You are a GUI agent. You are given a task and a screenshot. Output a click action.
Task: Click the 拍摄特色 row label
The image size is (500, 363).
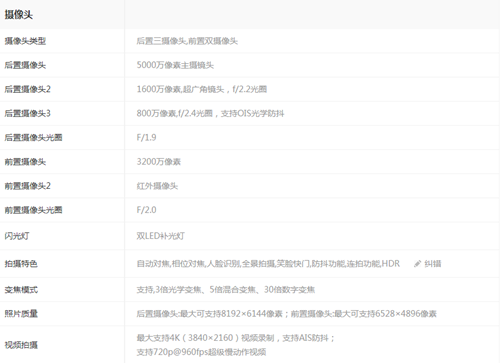point(21,264)
